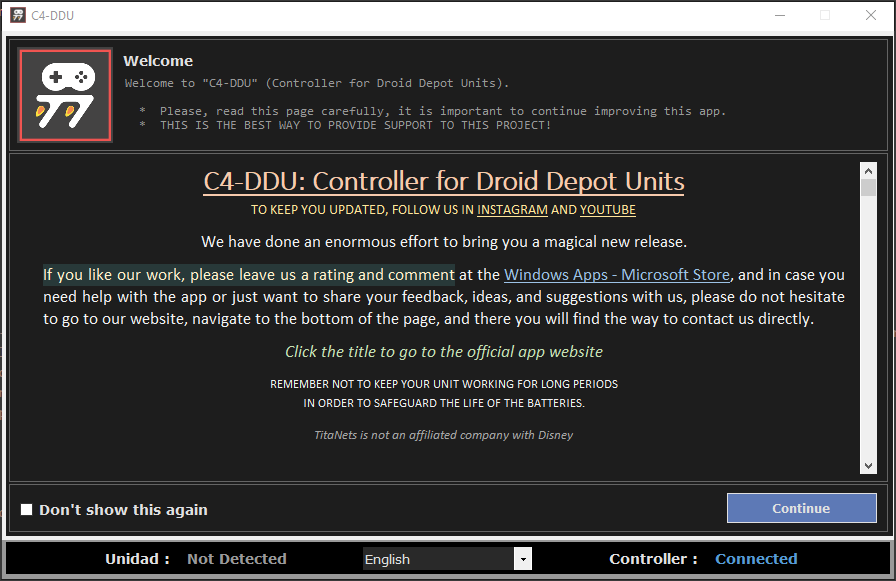
Task: Click the C4-DDU gamepad logo image
Action: tap(65, 95)
